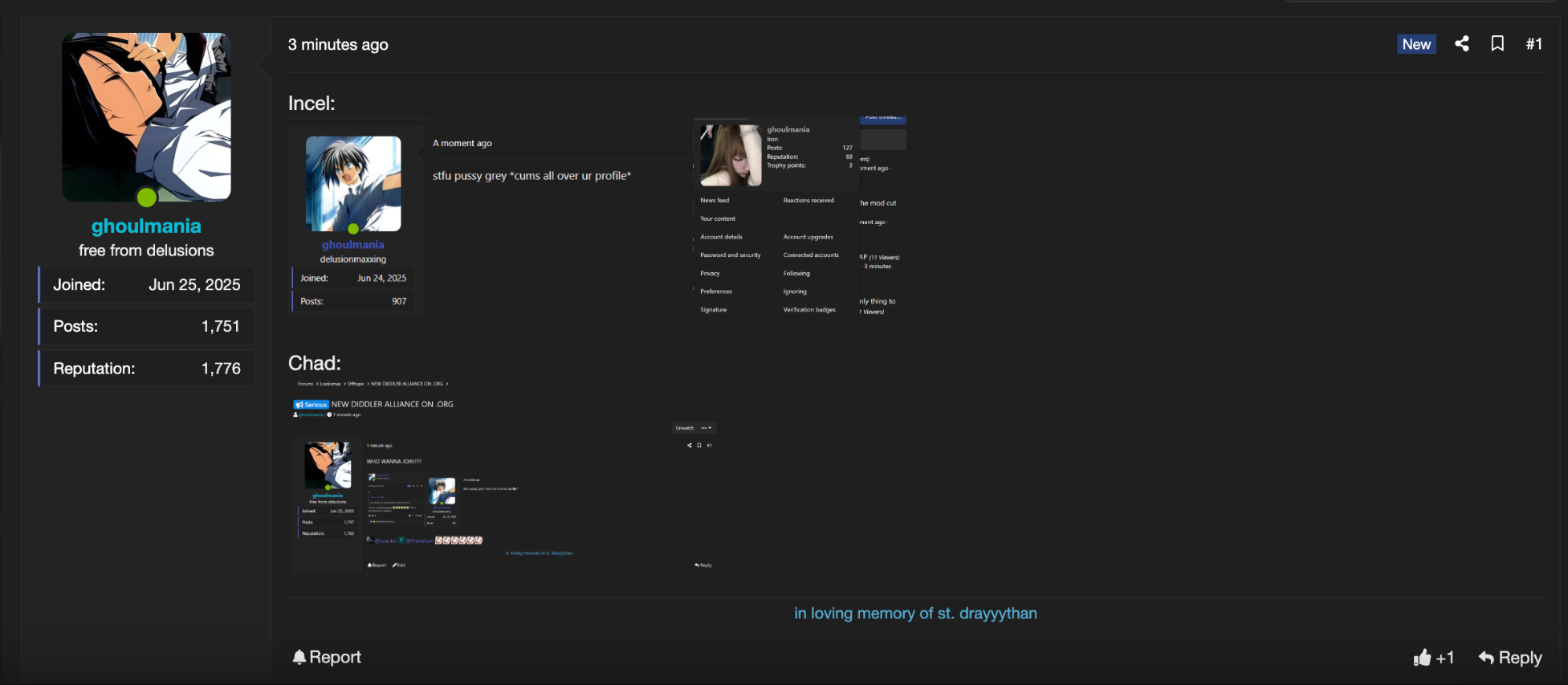Click the New badge on the post
This screenshot has height=685, width=1568.
1416,44
